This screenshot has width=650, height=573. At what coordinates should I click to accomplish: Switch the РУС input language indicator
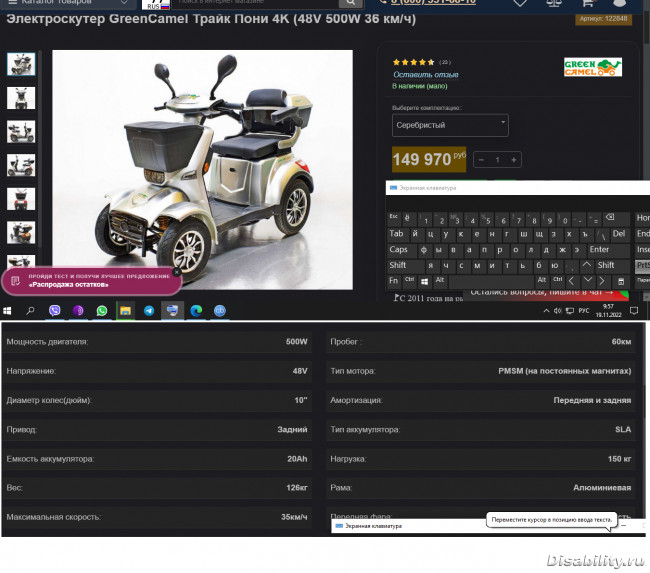(584, 311)
